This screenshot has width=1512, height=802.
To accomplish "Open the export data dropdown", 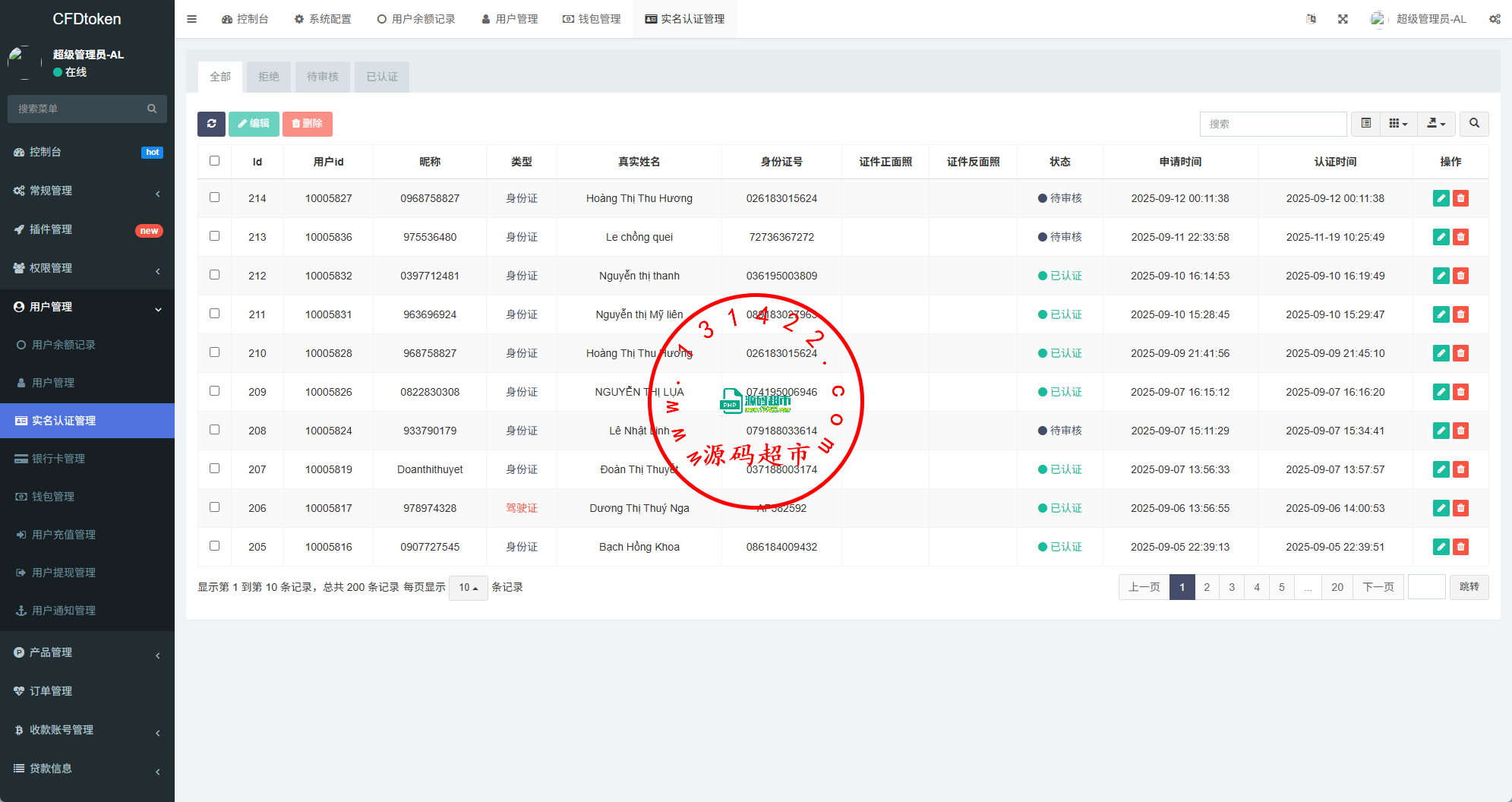I will 1435,124.
